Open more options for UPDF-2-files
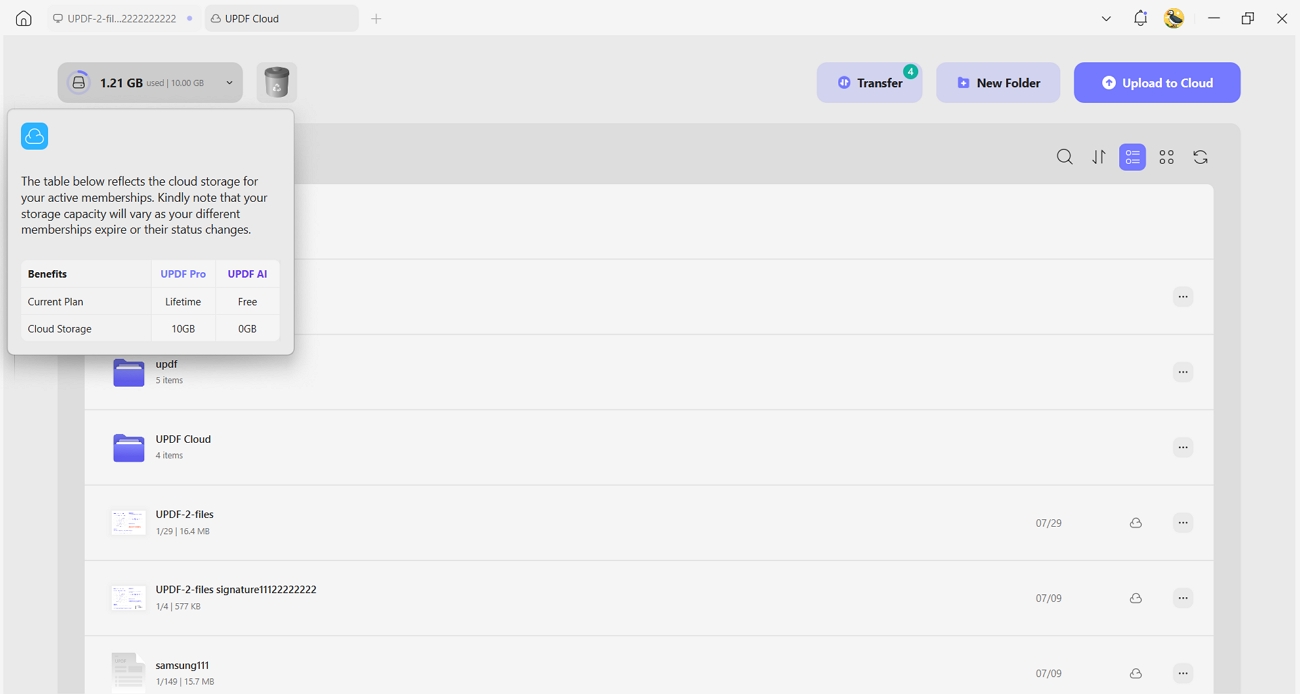The height and width of the screenshot is (694, 1300). [1183, 523]
